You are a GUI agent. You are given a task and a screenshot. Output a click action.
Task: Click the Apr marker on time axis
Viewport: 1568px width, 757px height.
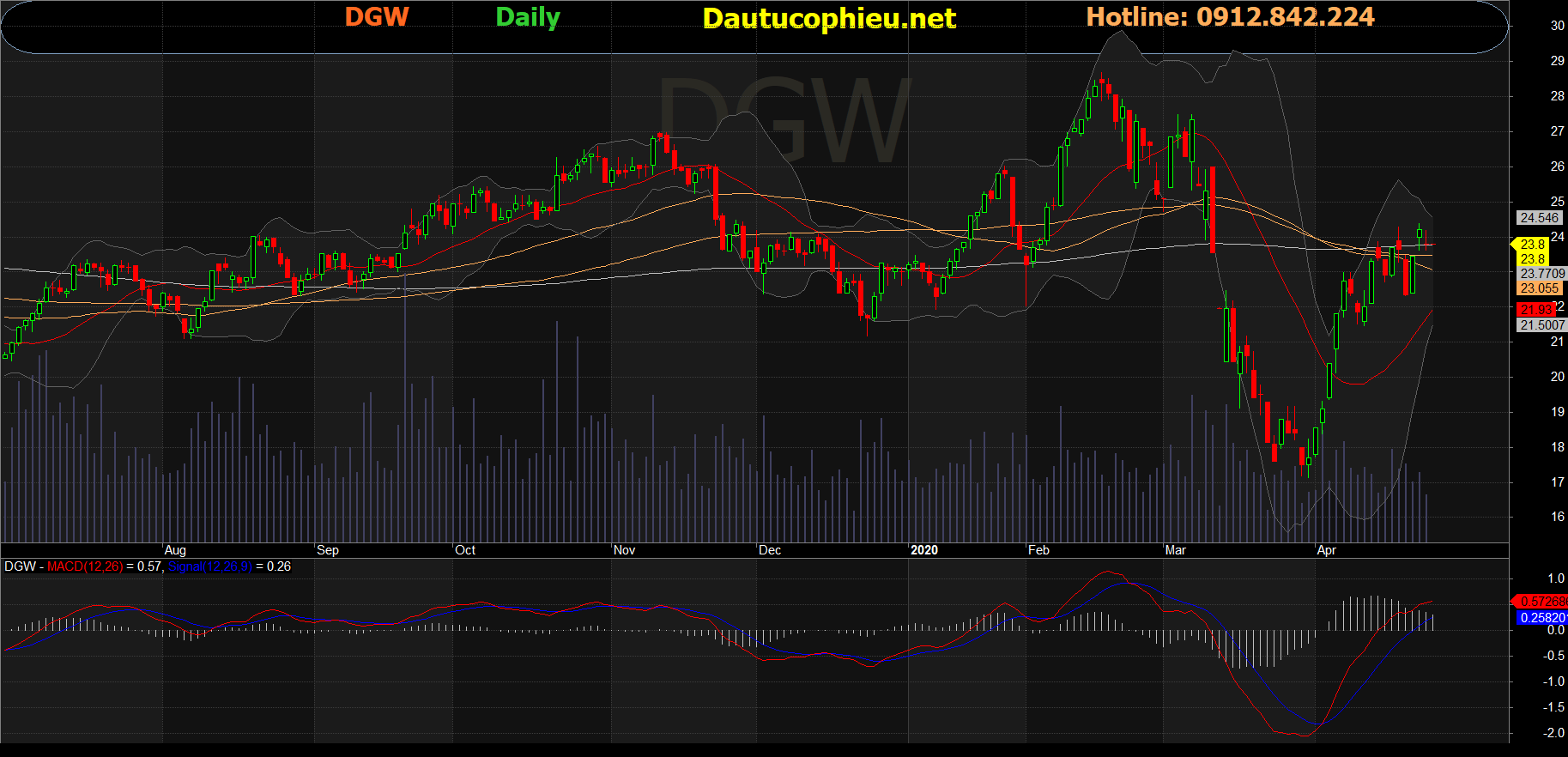pyautogui.click(x=1327, y=550)
